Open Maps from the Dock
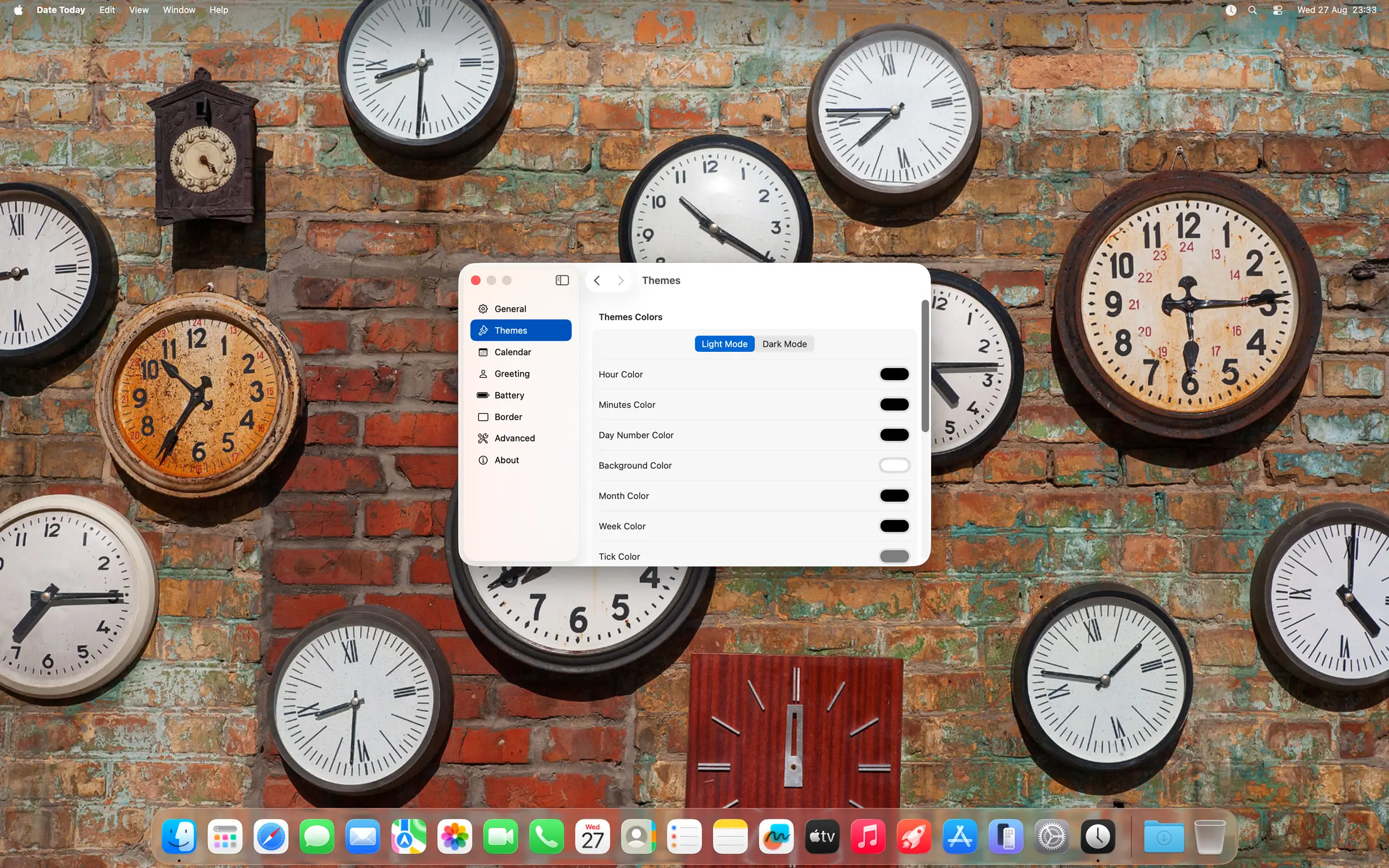The height and width of the screenshot is (868, 1389). pyautogui.click(x=409, y=836)
